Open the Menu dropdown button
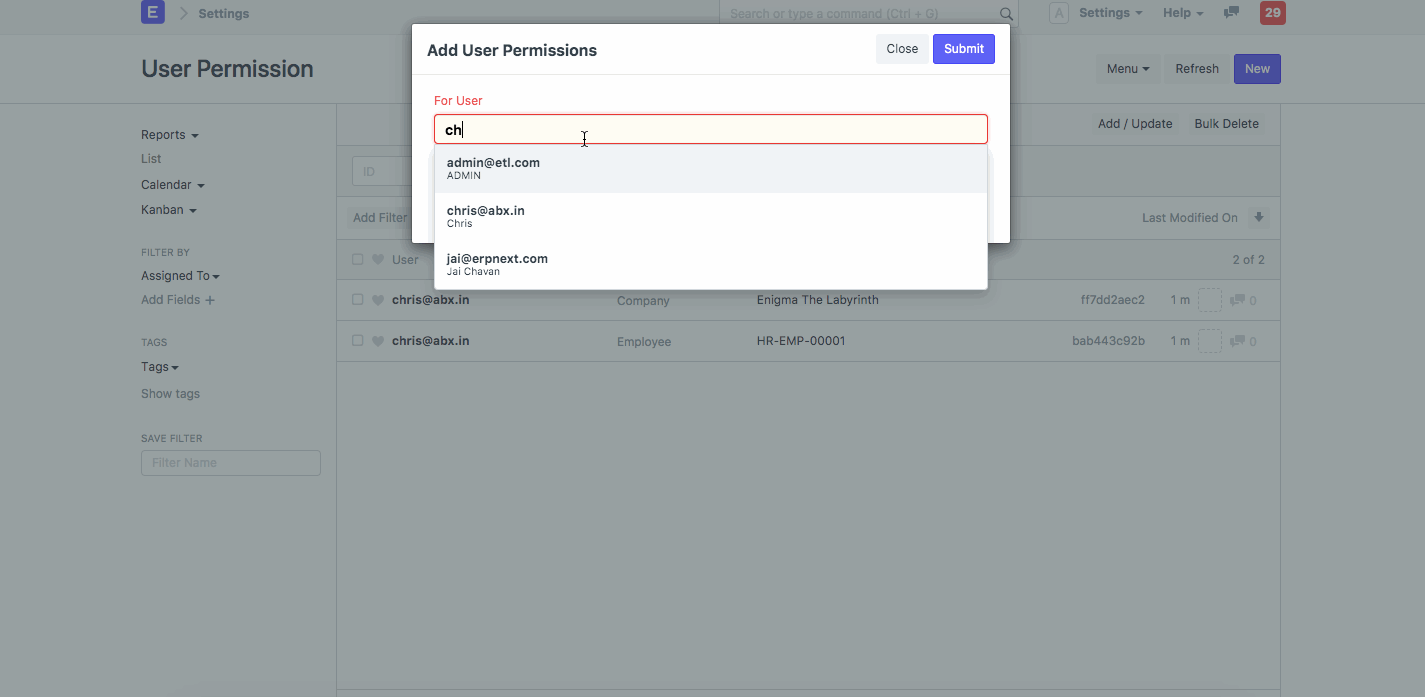Screen dimensions: 1425x697 click(1127, 69)
